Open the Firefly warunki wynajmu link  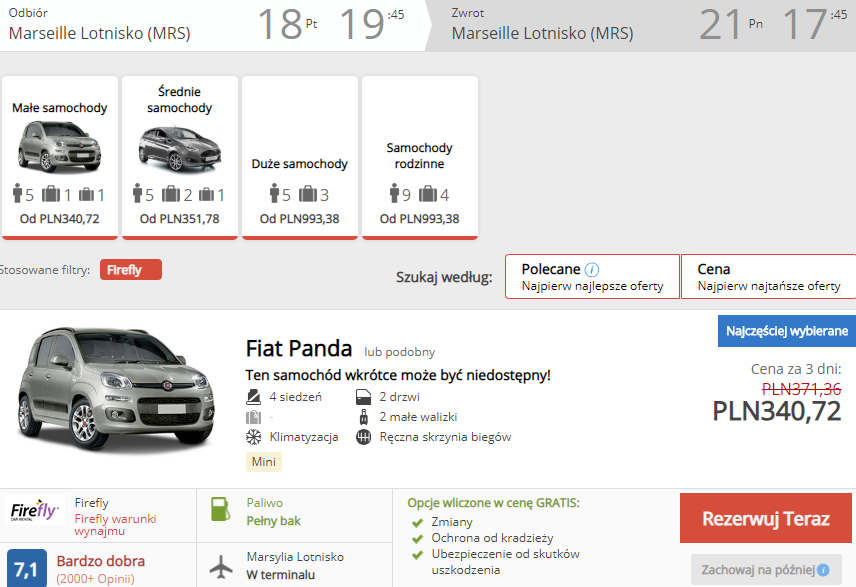[x=115, y=525]
